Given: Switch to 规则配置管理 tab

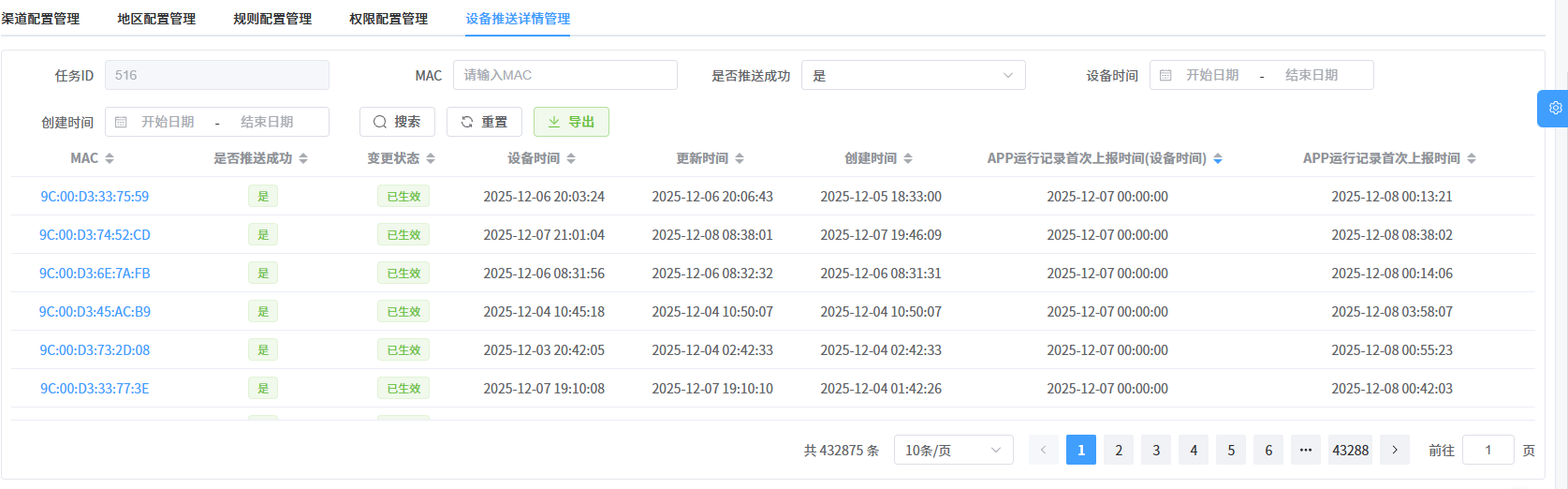Looking at the screenshot, I should (x=272, y=19).
